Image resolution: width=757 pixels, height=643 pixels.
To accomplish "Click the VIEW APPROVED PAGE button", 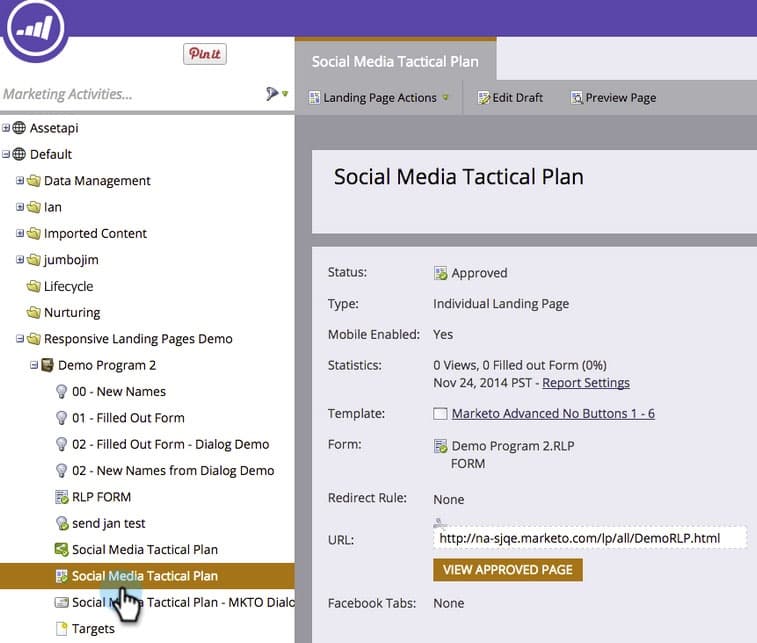I will coord(508,570).
